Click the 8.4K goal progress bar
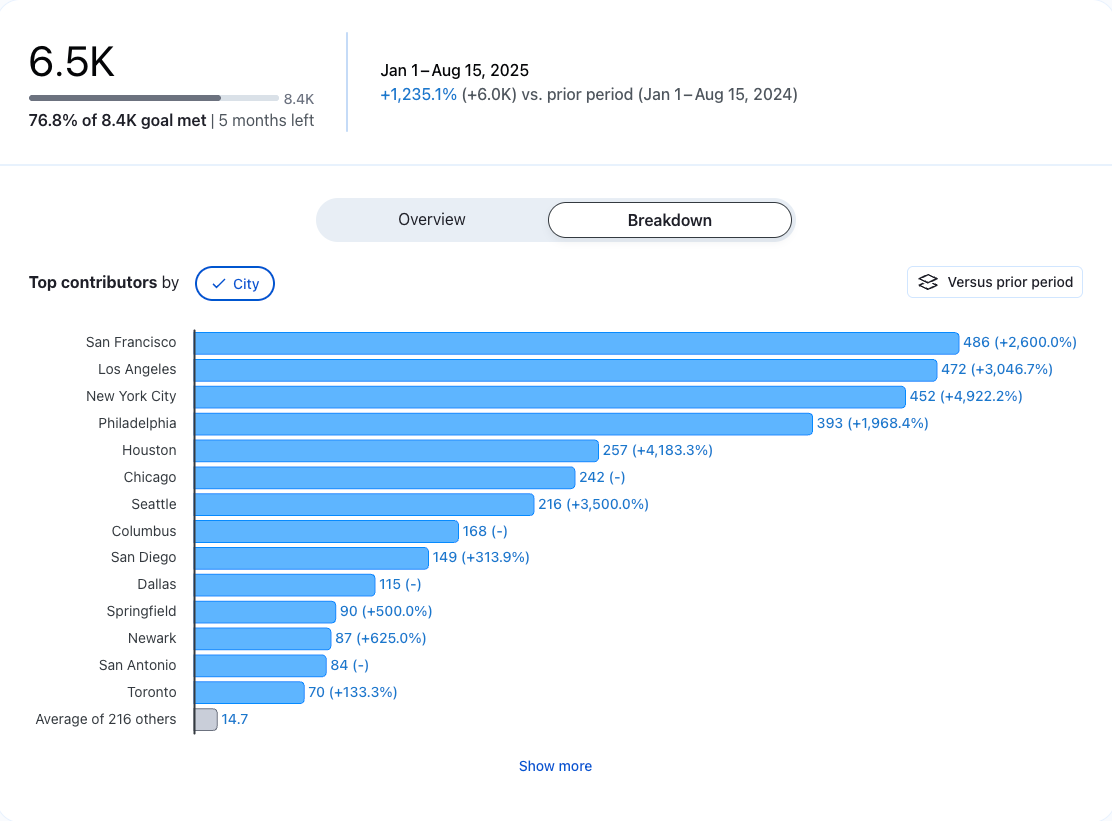The image size is (1112, 821). coord(153,98)
